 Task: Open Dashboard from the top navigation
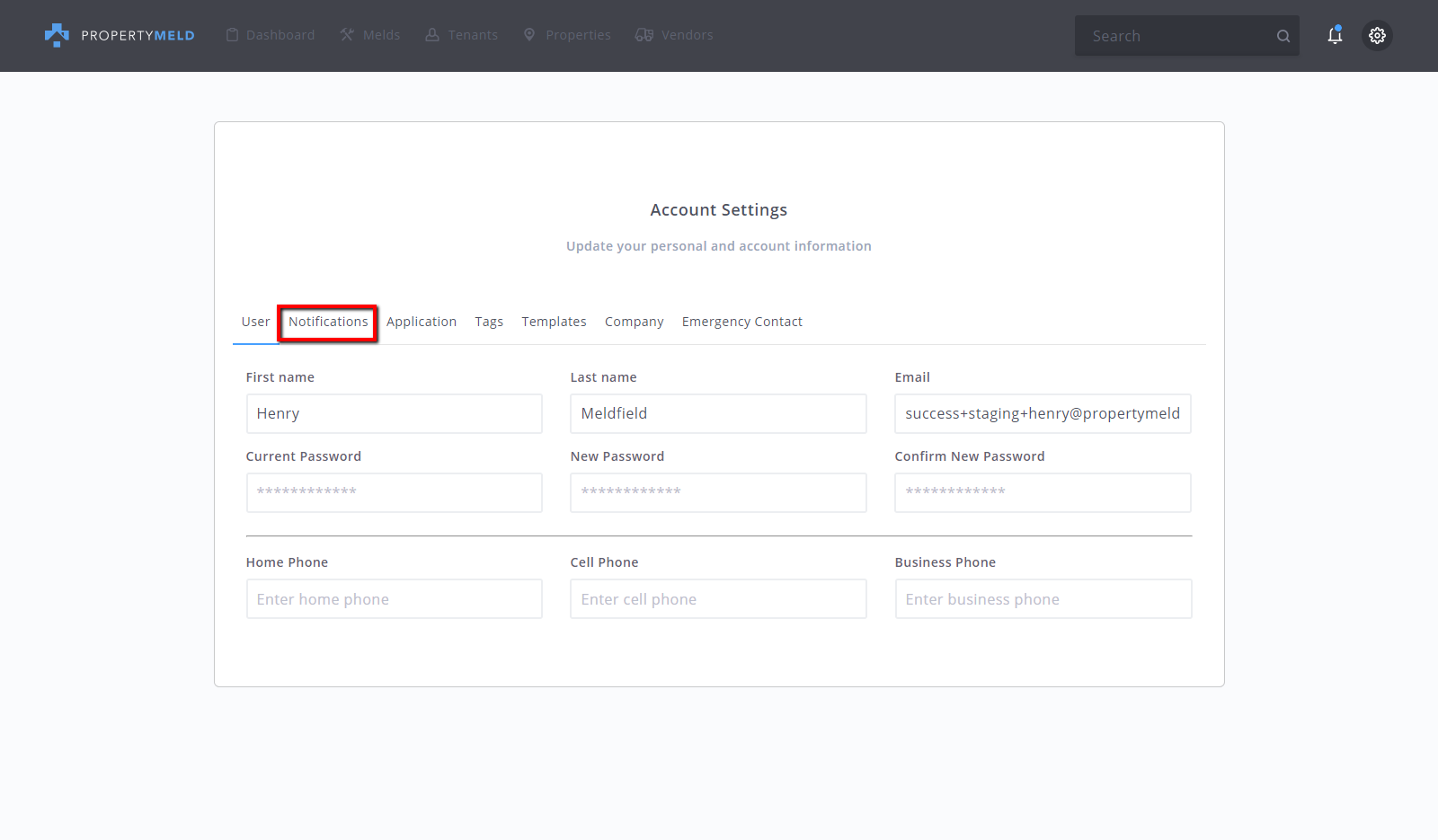(271, 35)
